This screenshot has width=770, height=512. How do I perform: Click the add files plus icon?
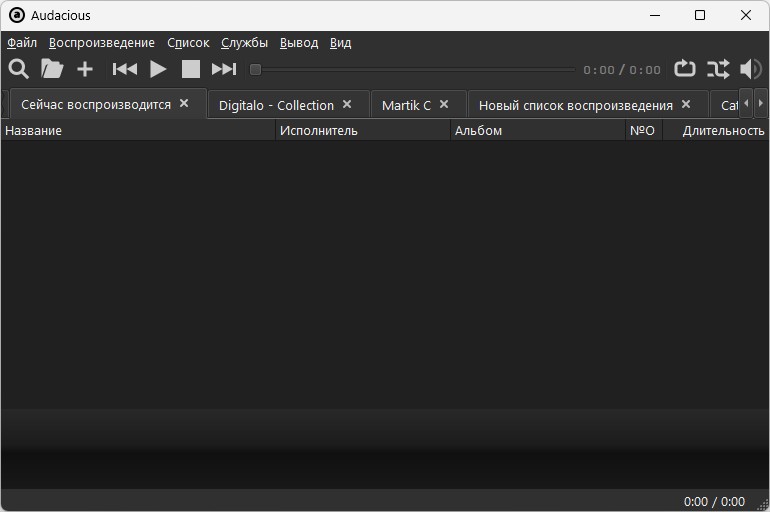tap(85, 69)
